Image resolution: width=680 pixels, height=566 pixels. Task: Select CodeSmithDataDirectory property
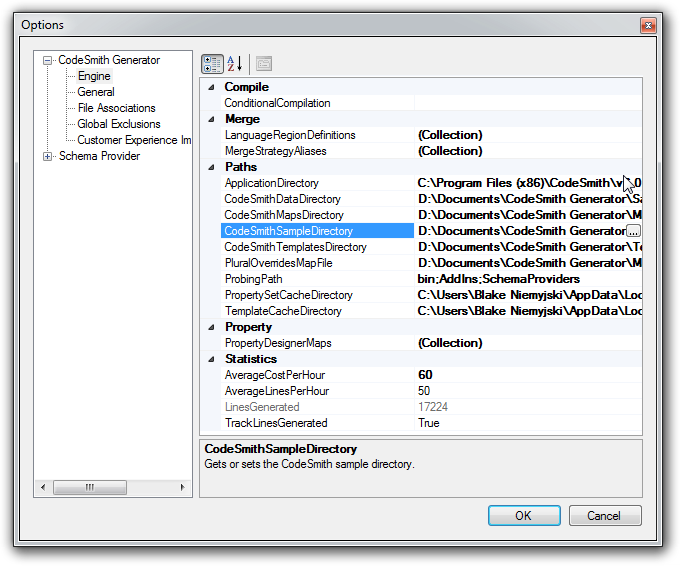tap(317, 199)
